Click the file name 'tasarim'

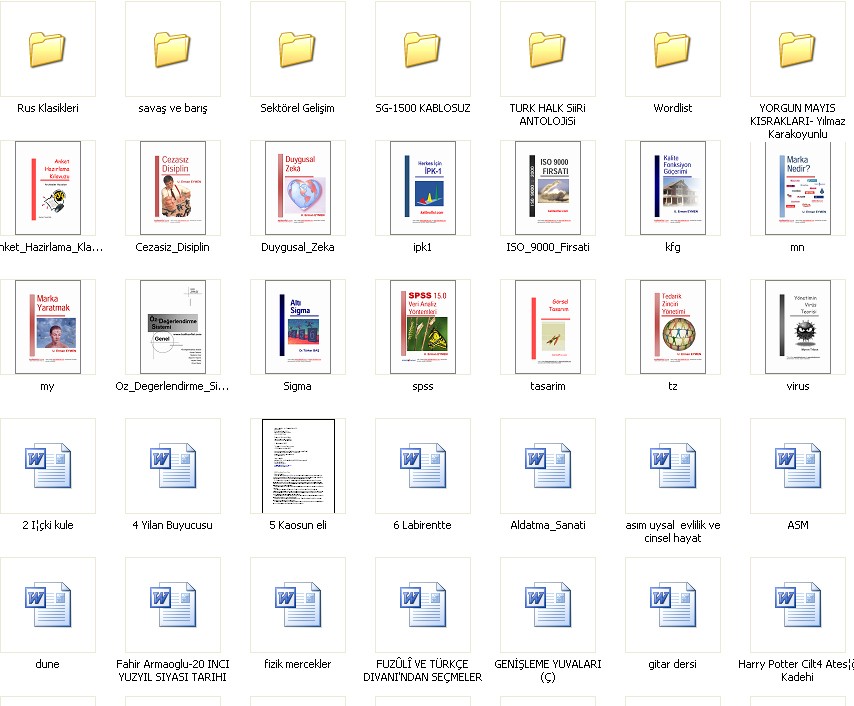(547, 386)
